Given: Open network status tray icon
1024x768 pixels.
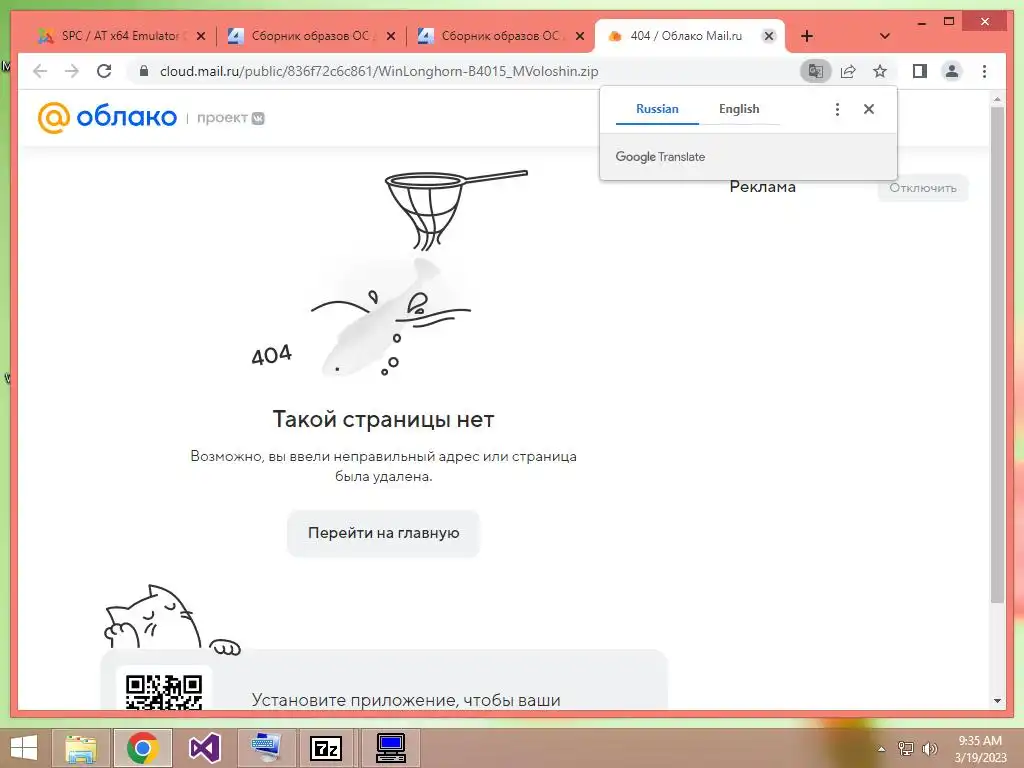Looking at the screenshot, I should 906,749.
